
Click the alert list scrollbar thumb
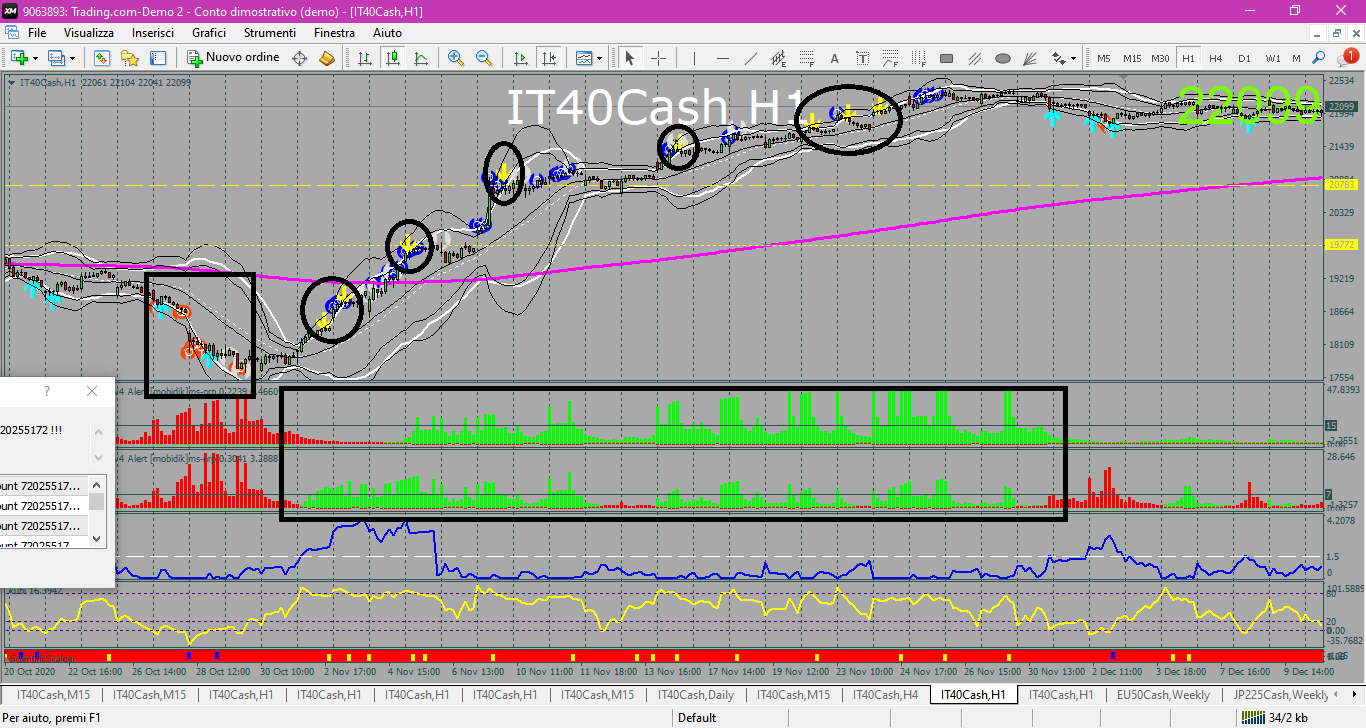coord(97,501)
